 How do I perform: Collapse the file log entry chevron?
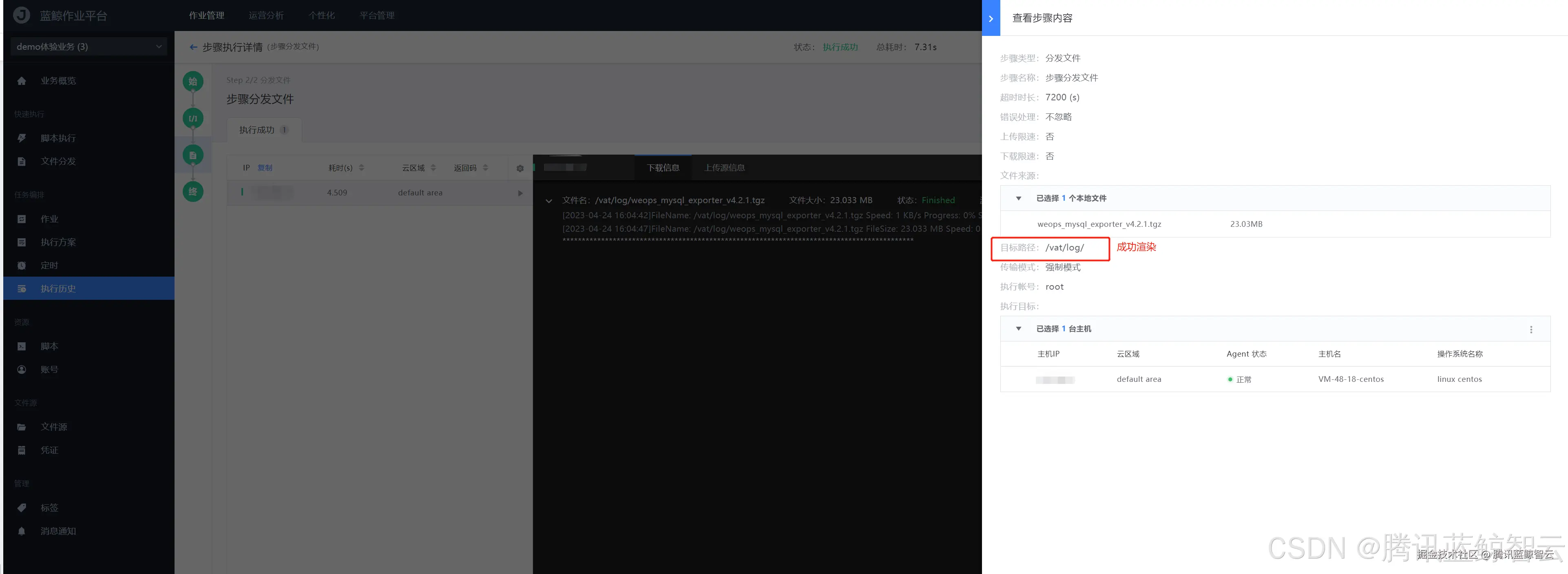[549, 201]
